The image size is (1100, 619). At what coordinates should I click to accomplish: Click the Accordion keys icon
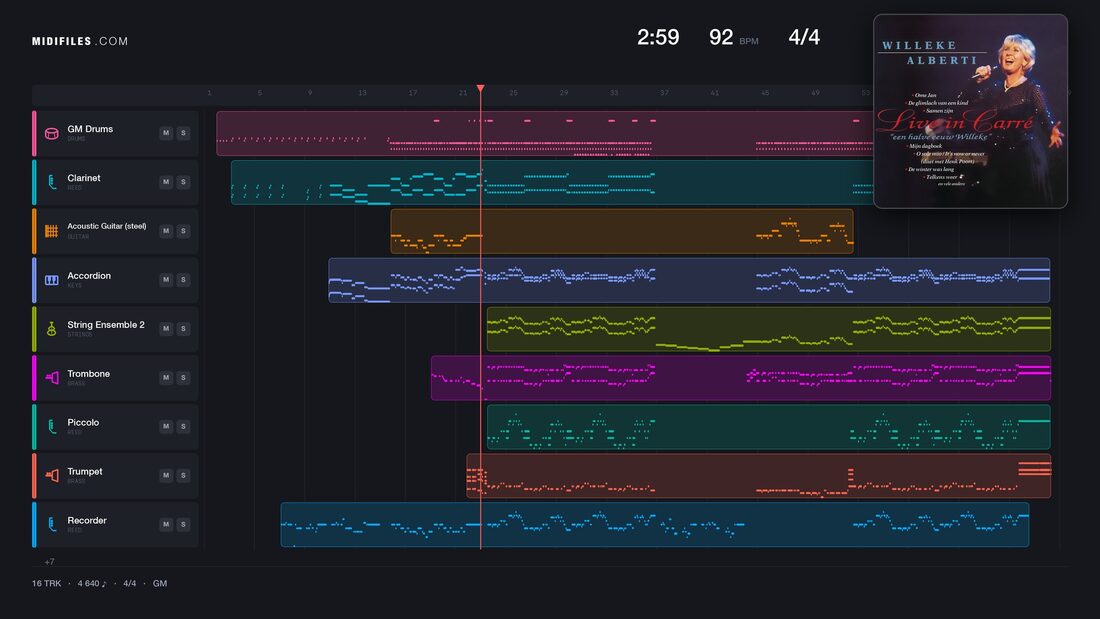[51, 280]
